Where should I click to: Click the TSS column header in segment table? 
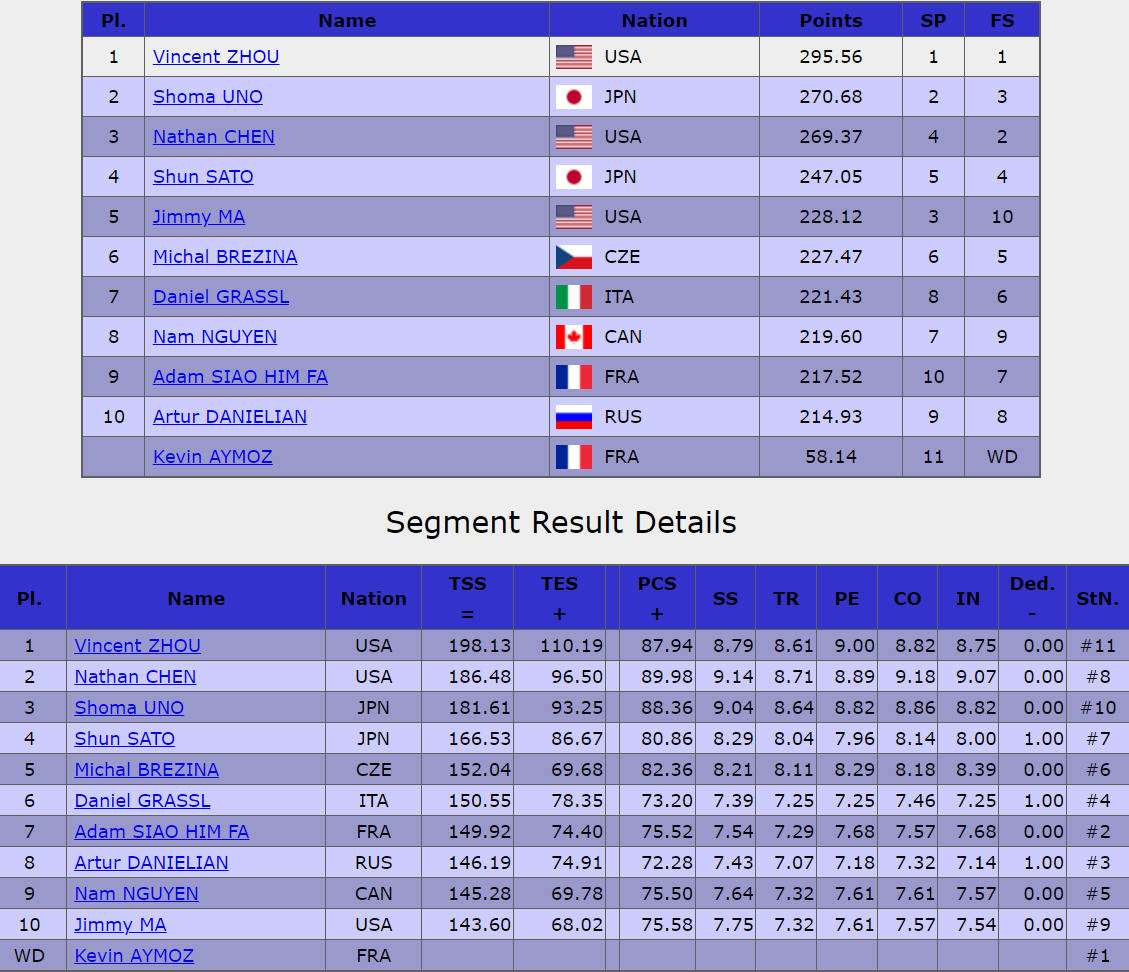(468, 598)
